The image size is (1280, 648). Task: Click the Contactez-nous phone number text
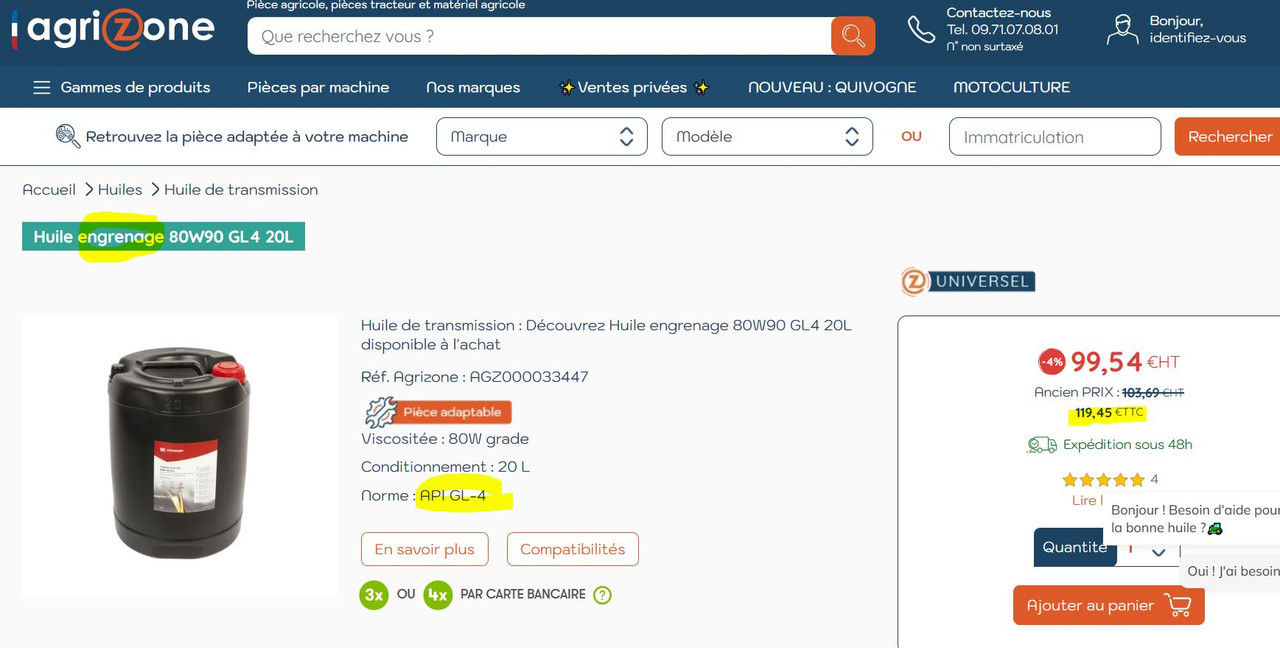(x=1002, y=29)
